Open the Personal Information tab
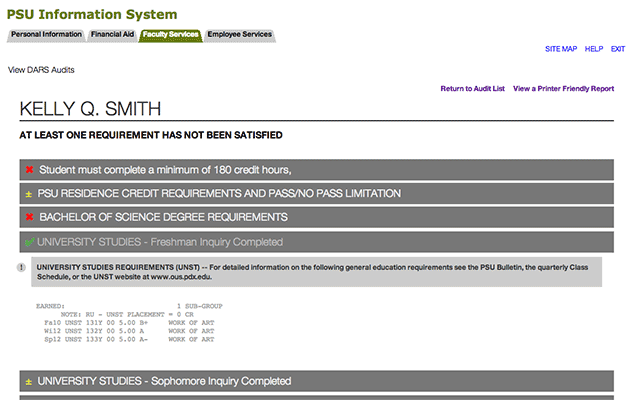 pyautogui.click(x=46, y=35)
